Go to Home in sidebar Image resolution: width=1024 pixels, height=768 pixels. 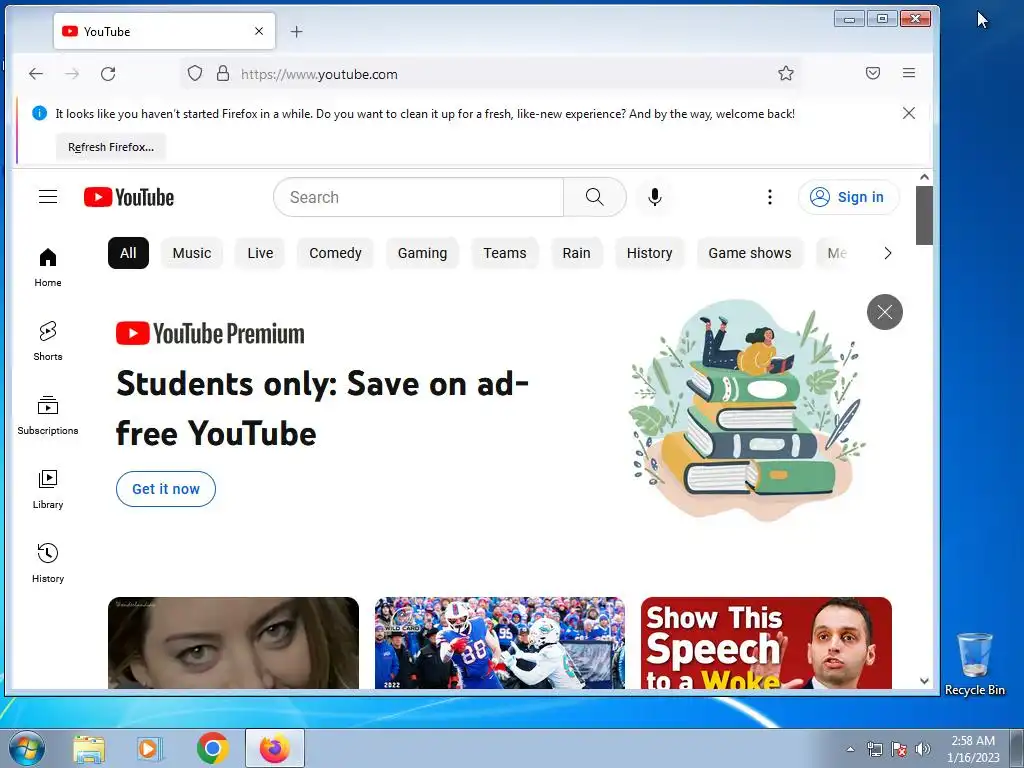(x=48, y=268)
